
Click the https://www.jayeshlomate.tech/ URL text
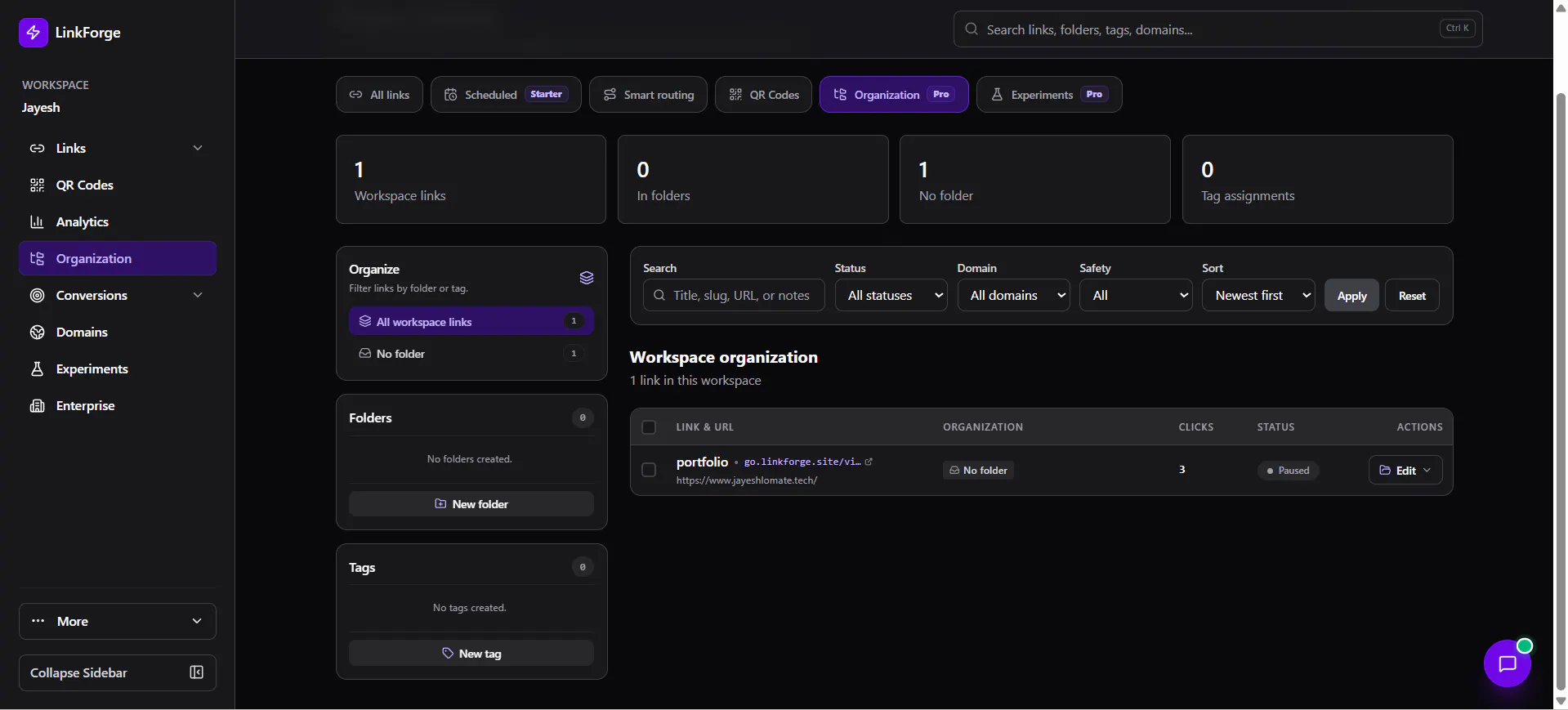[747, 480]
